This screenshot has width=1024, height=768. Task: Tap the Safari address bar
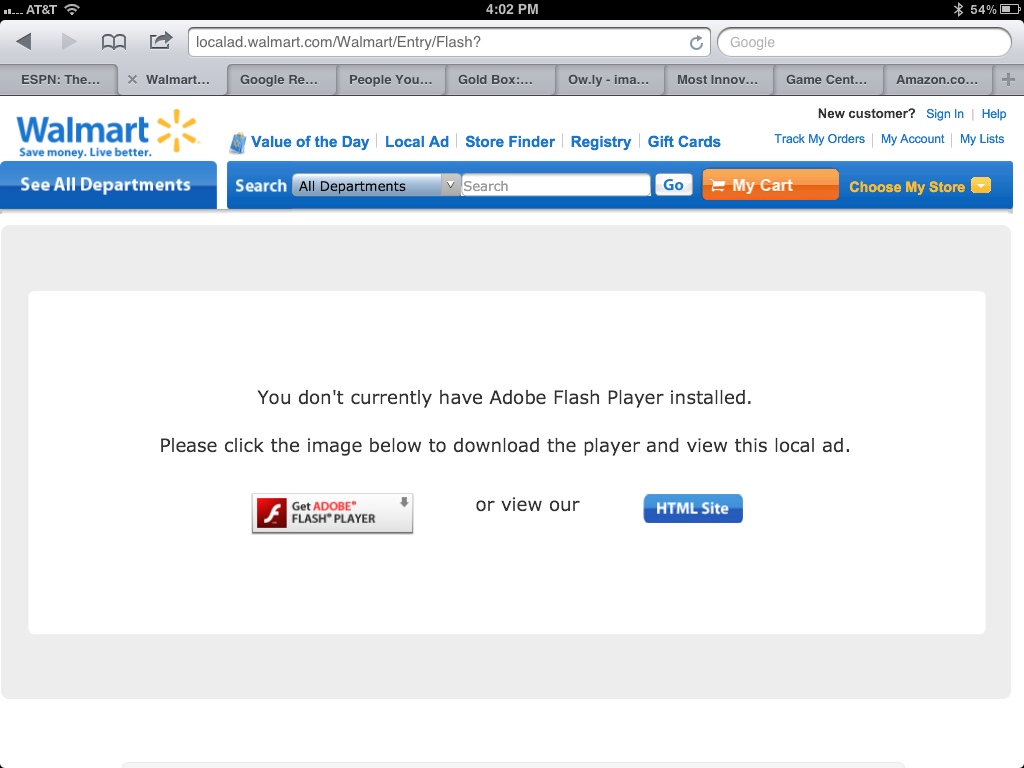(449, 42)
